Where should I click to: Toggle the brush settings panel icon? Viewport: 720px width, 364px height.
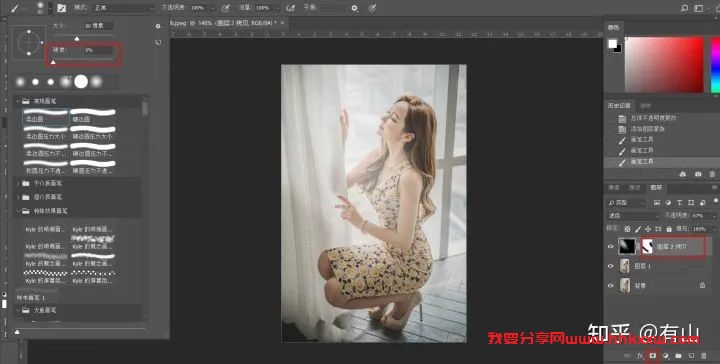[62, 8]
